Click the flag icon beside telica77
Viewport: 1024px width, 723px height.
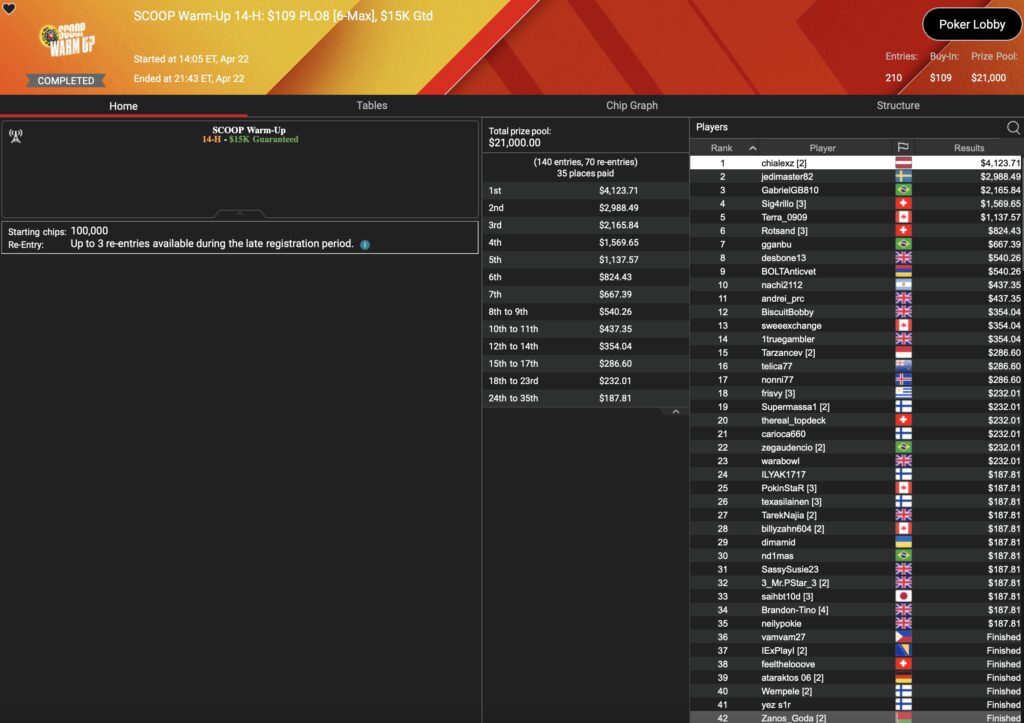903,366
